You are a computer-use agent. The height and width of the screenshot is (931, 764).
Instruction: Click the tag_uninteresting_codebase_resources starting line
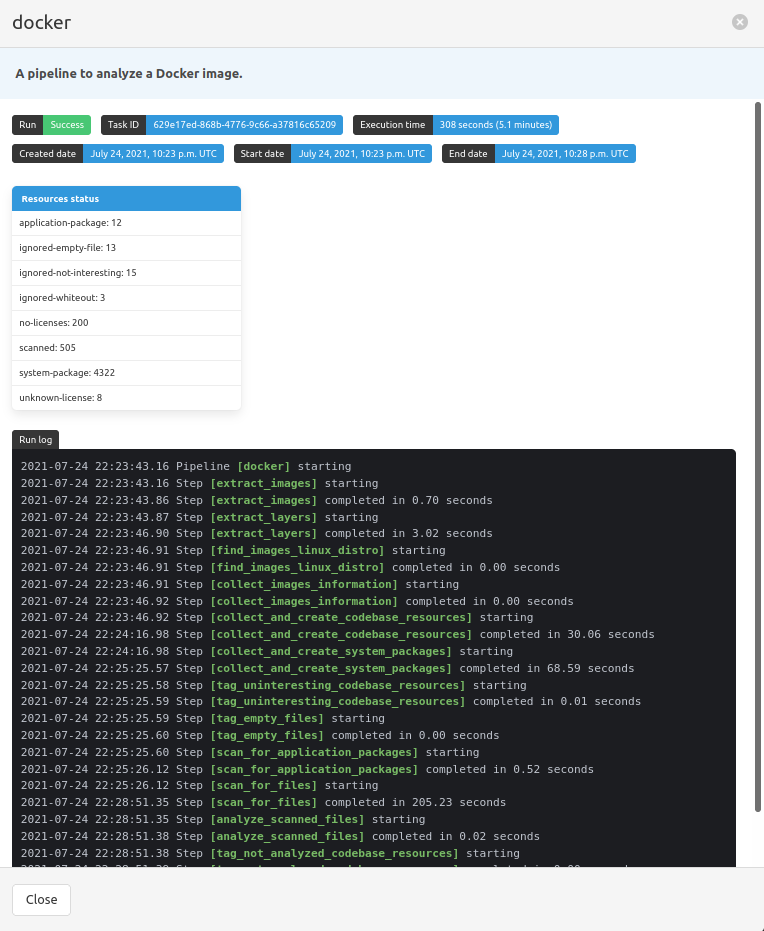click(x=274, y=685)
